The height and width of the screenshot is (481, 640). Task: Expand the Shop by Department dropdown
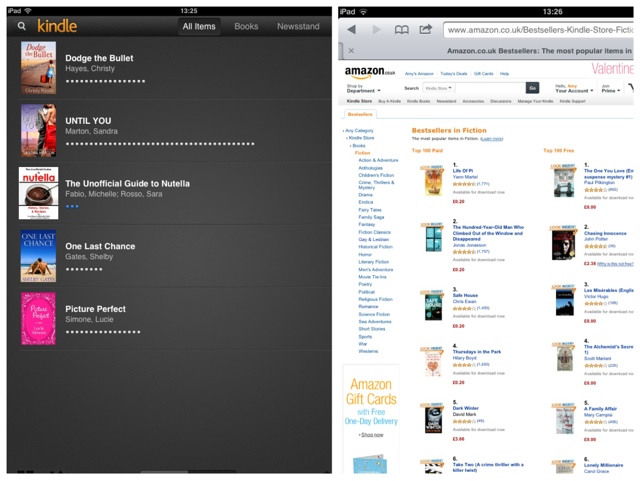click(363, 88)
